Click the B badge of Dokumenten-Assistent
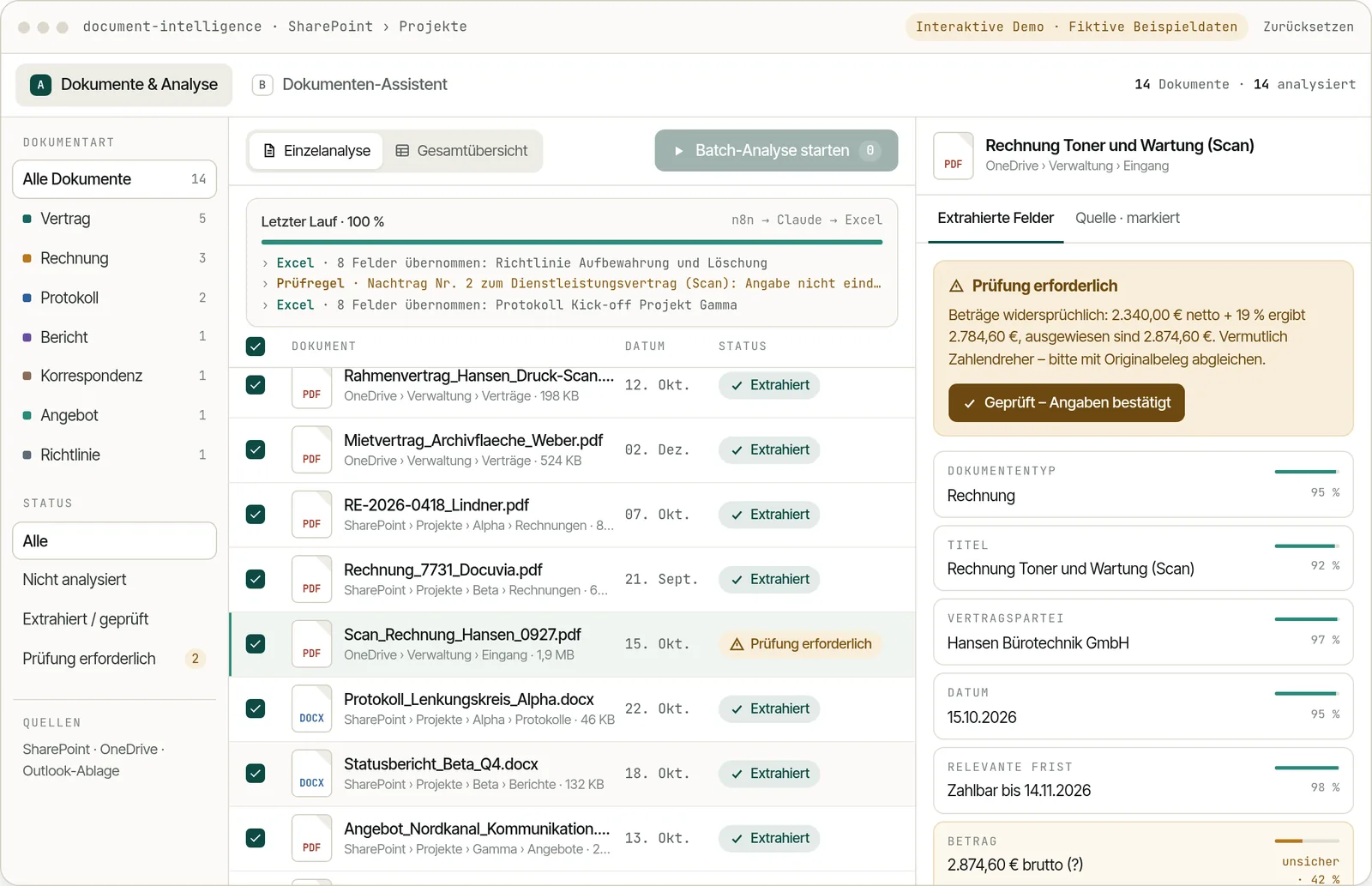 click(262, 85)
